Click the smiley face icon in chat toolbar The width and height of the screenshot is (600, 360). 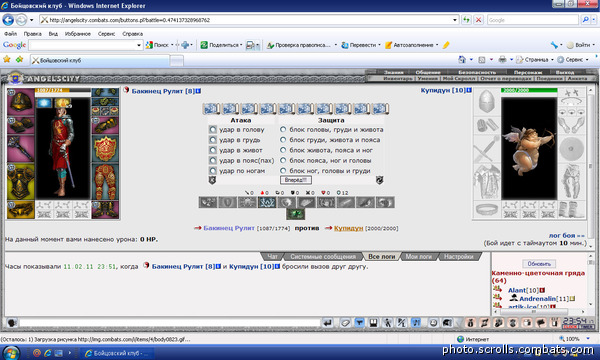(x=433, y=323)
